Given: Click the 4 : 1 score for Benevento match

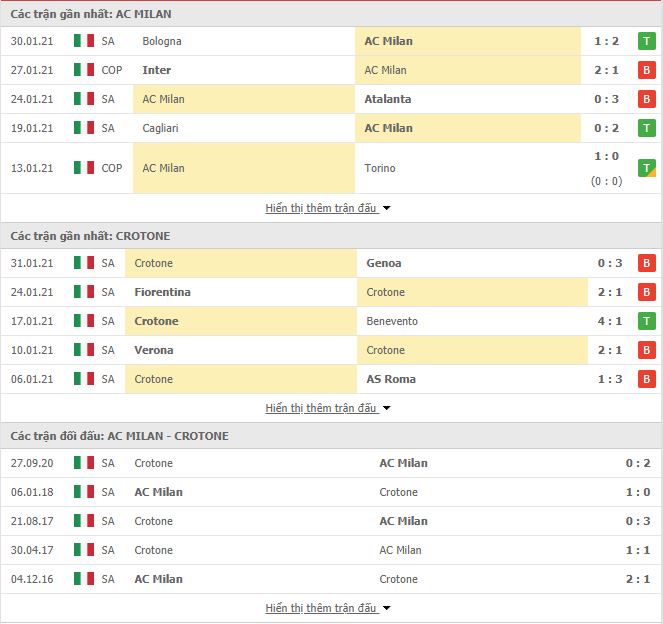Looking at the screenshot, I should 610,321.
